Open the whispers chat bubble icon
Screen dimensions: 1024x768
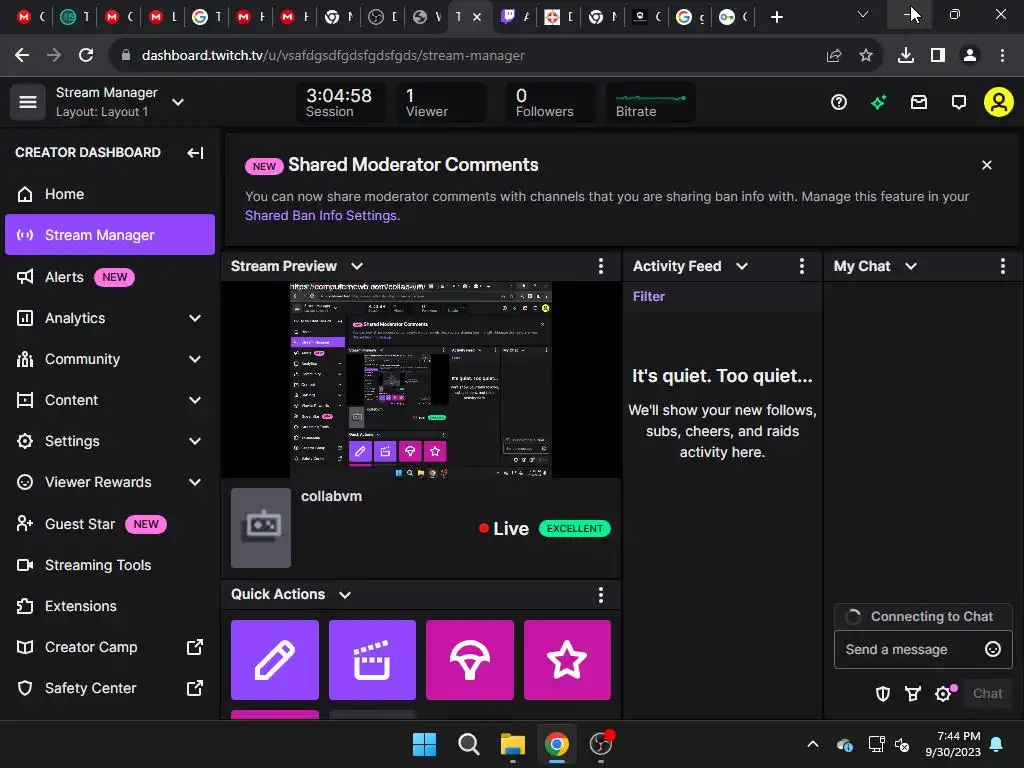(959, 103)
